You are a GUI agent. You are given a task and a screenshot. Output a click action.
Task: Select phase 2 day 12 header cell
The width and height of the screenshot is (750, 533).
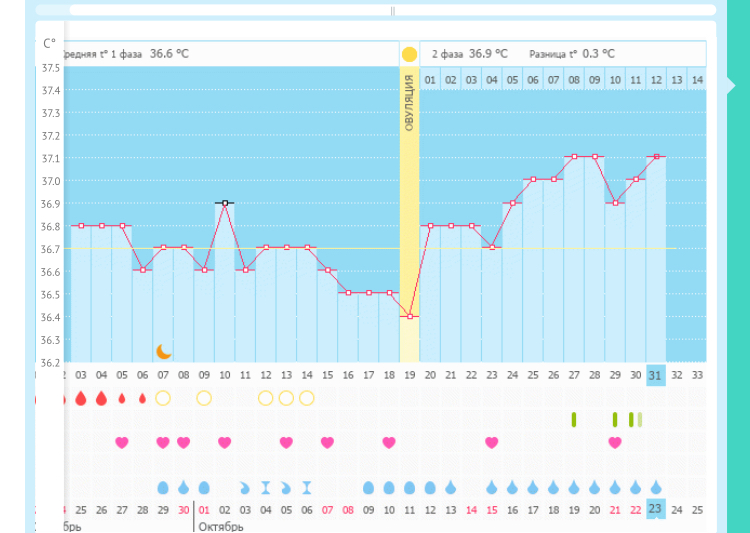[656, 79]
